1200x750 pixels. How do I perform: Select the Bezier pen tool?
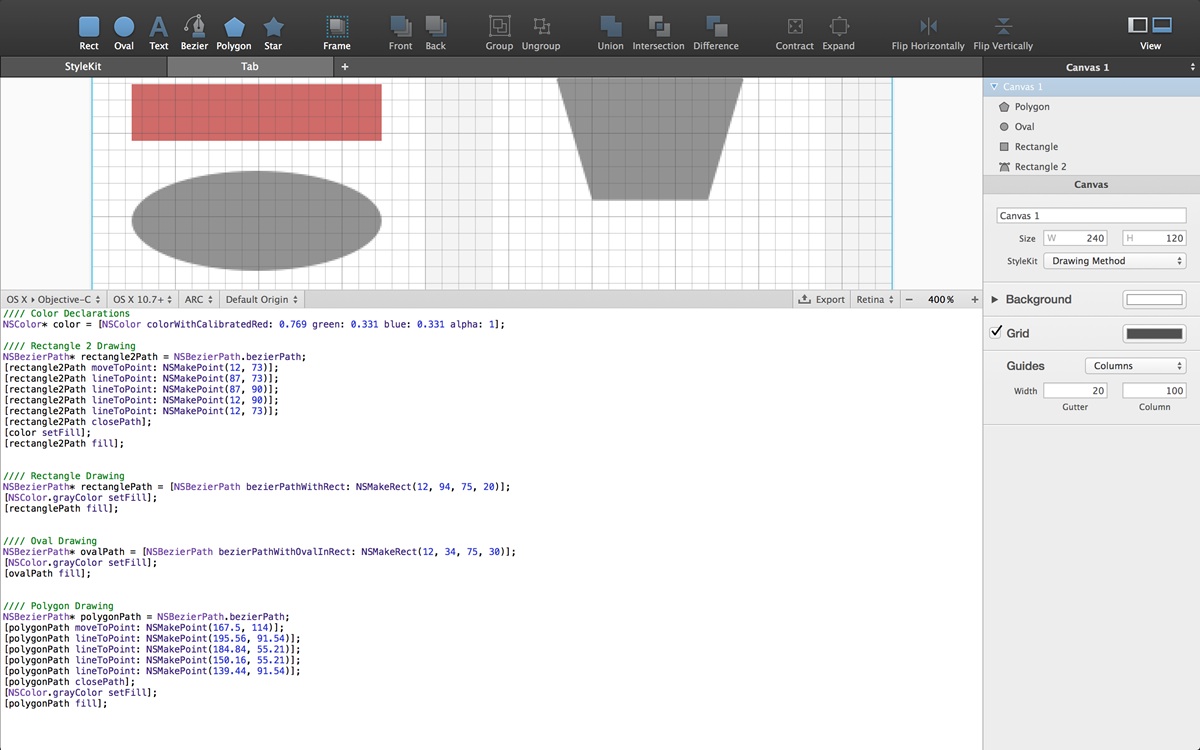pos(194,33)
